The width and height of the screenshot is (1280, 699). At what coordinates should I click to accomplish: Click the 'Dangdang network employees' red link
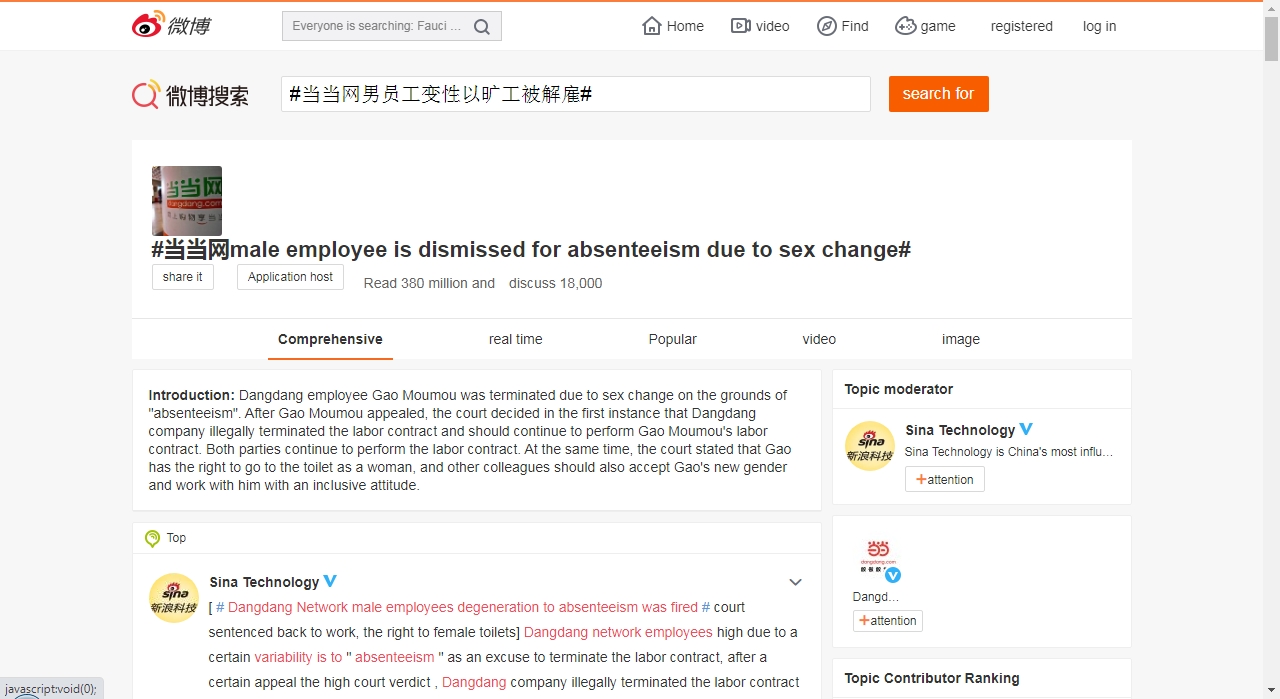[x=618, y=632]
